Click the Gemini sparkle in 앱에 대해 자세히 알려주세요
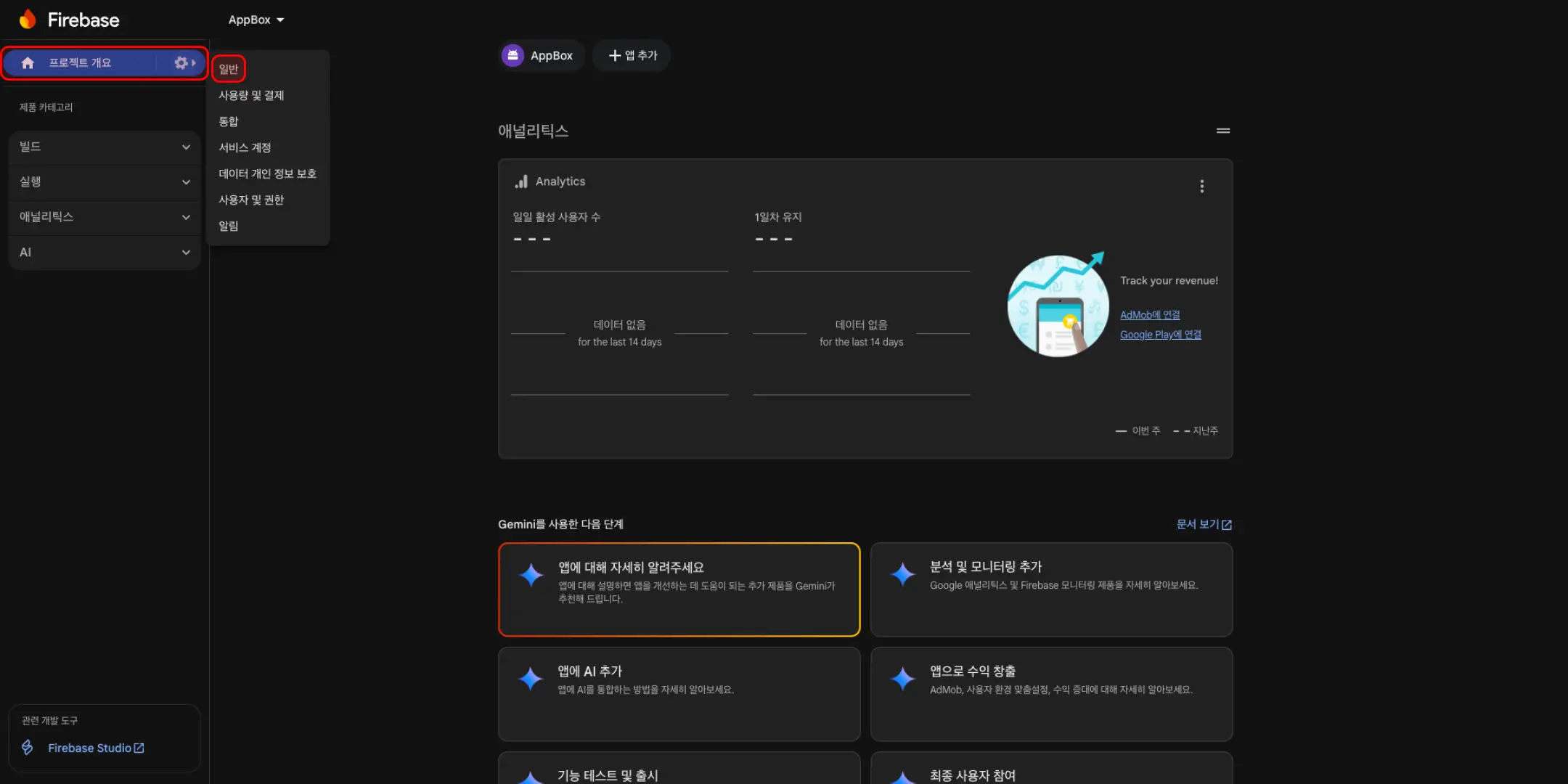The image size is (1568, 784). [531, 575]
